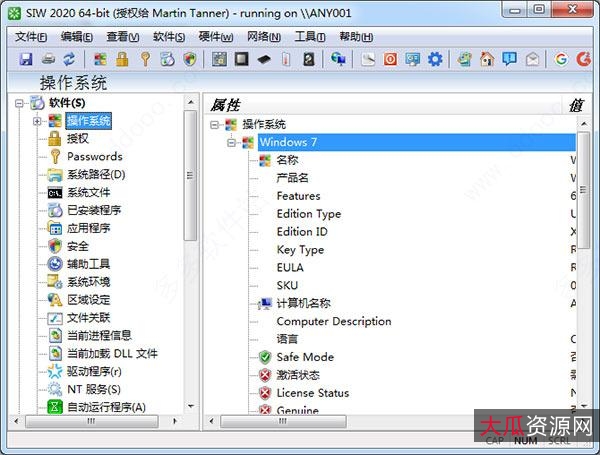The width and height of the screenshot is (600, 455).
Task: Click the CPU chip toolbar icon
Action: (x=241, y=59)
